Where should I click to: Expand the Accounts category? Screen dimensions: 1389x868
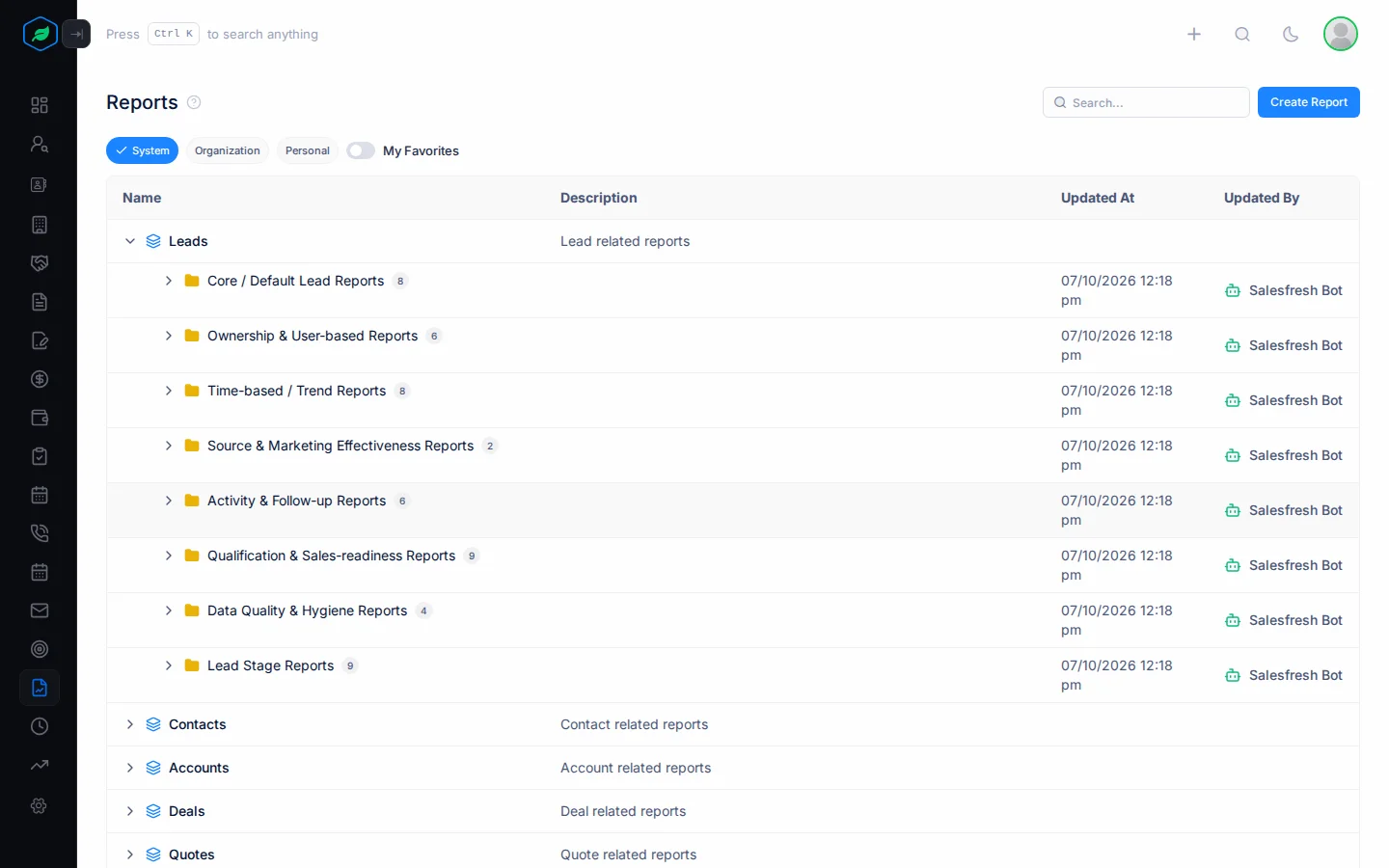tap(130, 768)
